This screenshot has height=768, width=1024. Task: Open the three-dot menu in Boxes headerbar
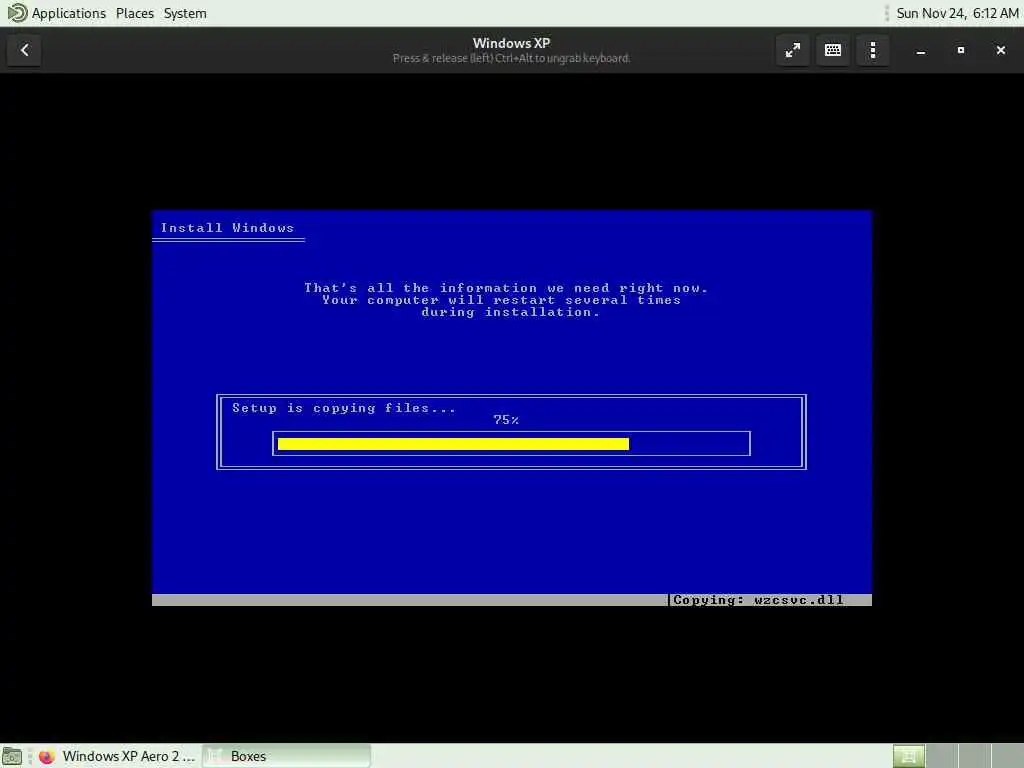point(872,50)
